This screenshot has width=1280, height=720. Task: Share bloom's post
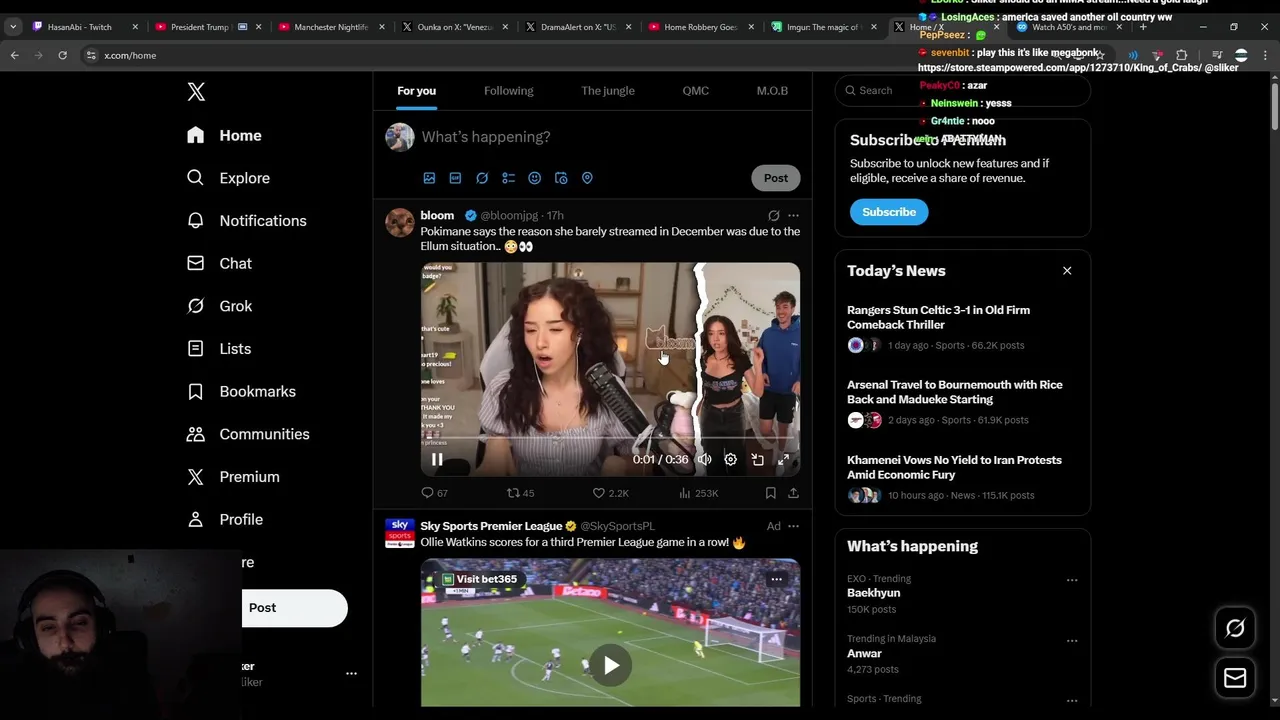pyautogui.click(x=793, y=493)
